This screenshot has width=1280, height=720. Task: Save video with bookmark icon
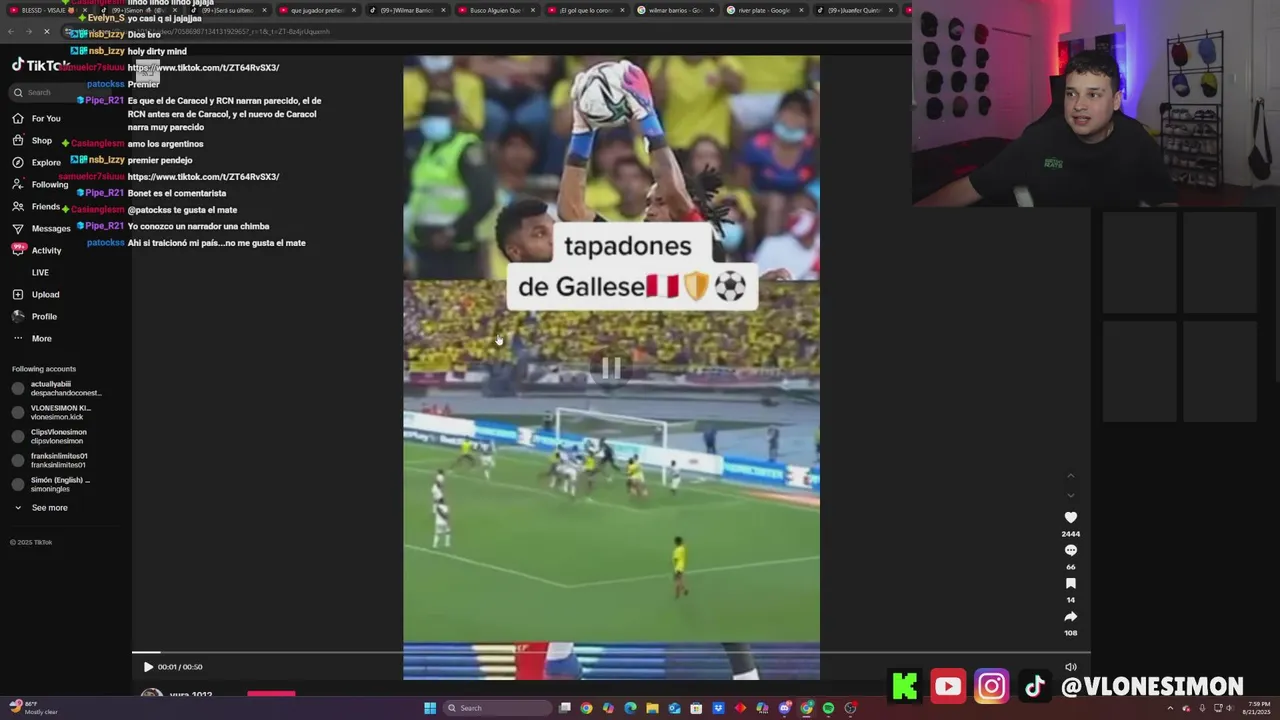click(1070, 583)
